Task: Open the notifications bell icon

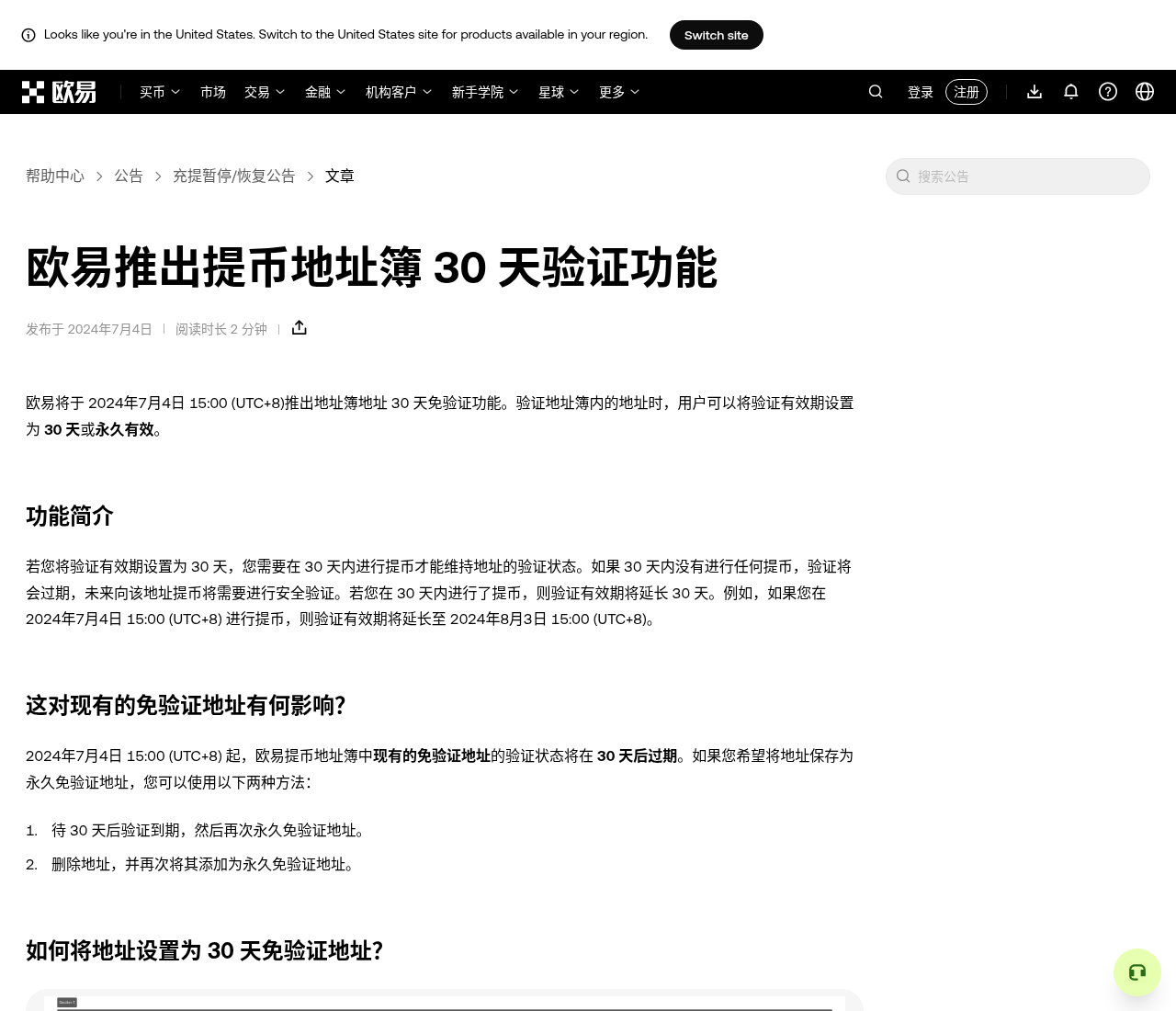Action: [x=1071, y=92]
